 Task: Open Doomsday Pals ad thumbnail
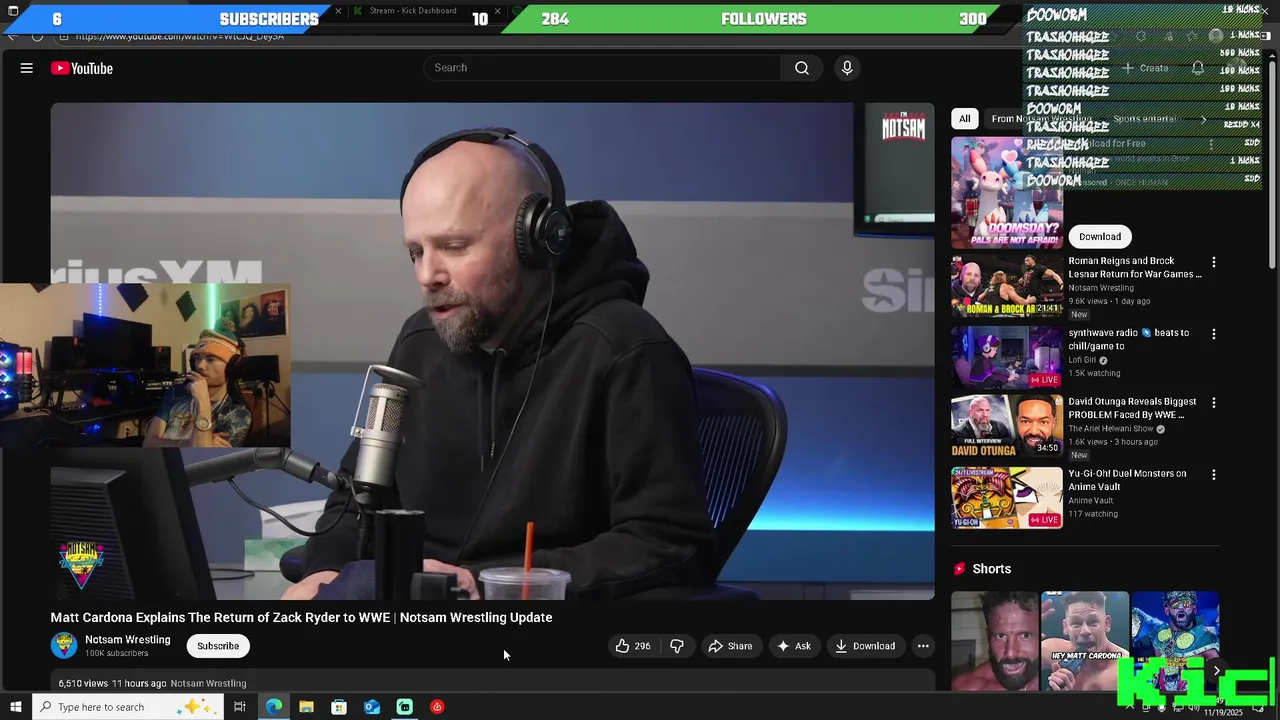[x=1007, y=192]
